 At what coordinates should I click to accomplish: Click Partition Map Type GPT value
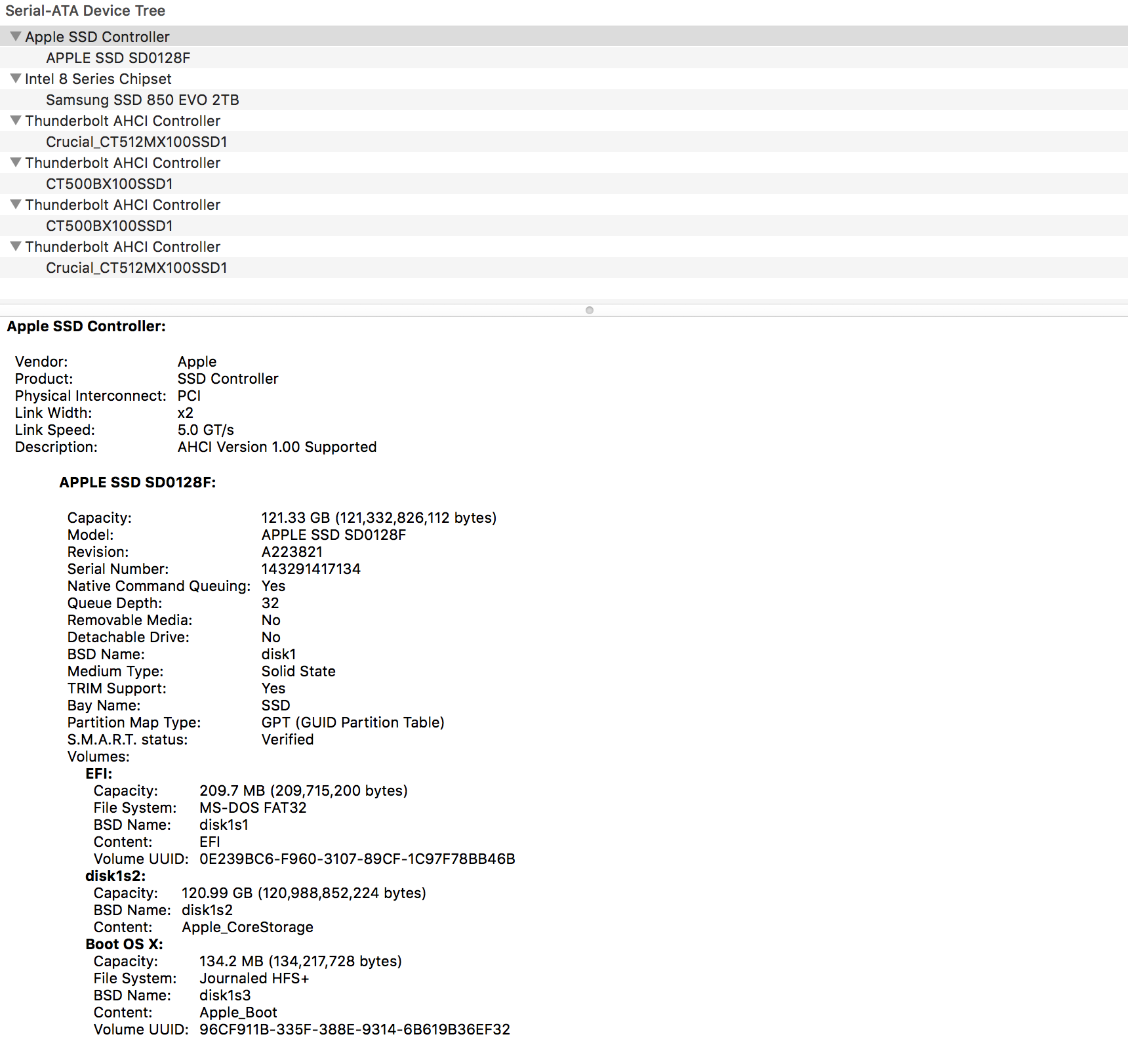[353, 722]
